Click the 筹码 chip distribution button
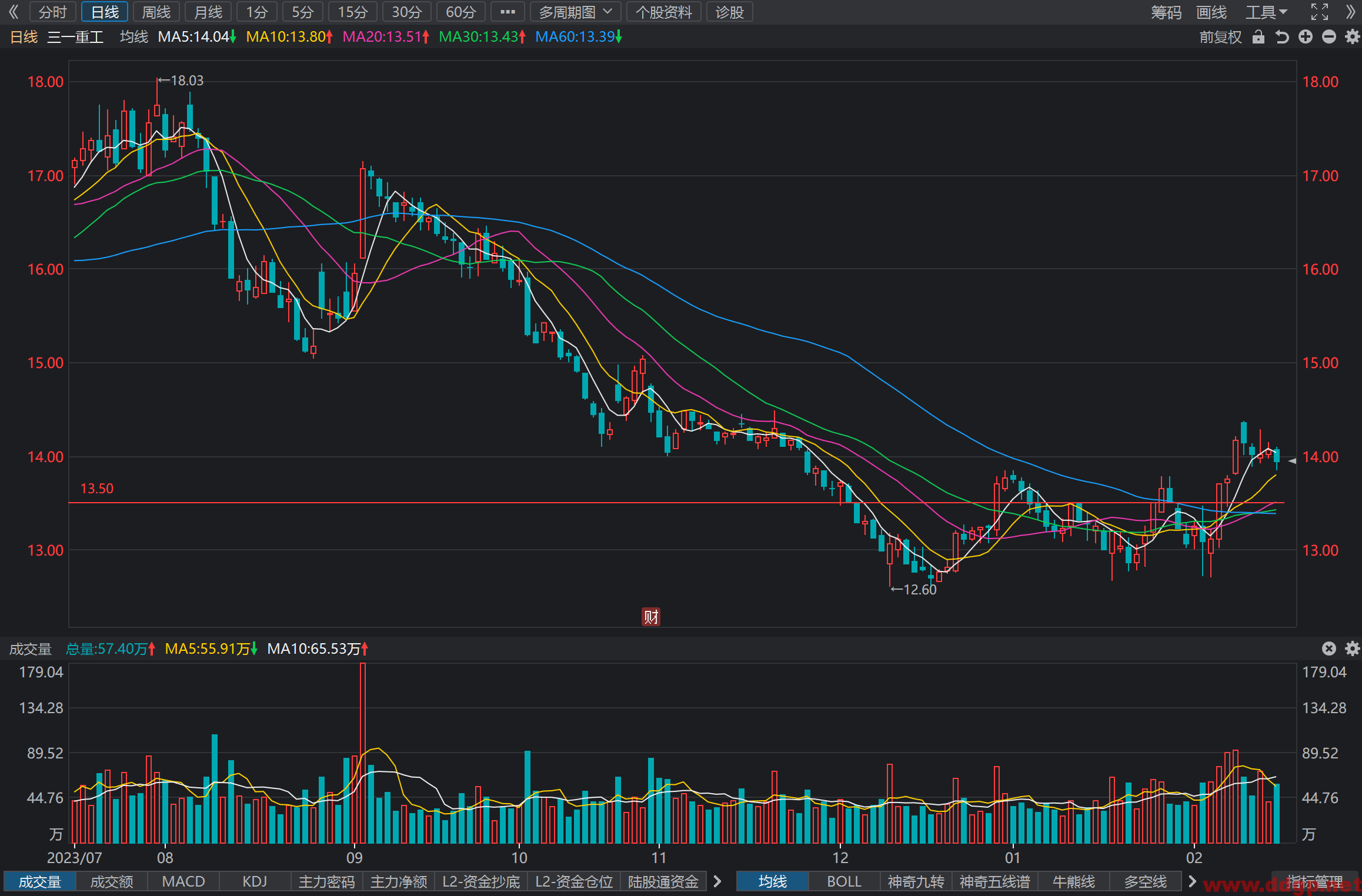Screen dimensions: 1362x896 [x=1166, y=12]
